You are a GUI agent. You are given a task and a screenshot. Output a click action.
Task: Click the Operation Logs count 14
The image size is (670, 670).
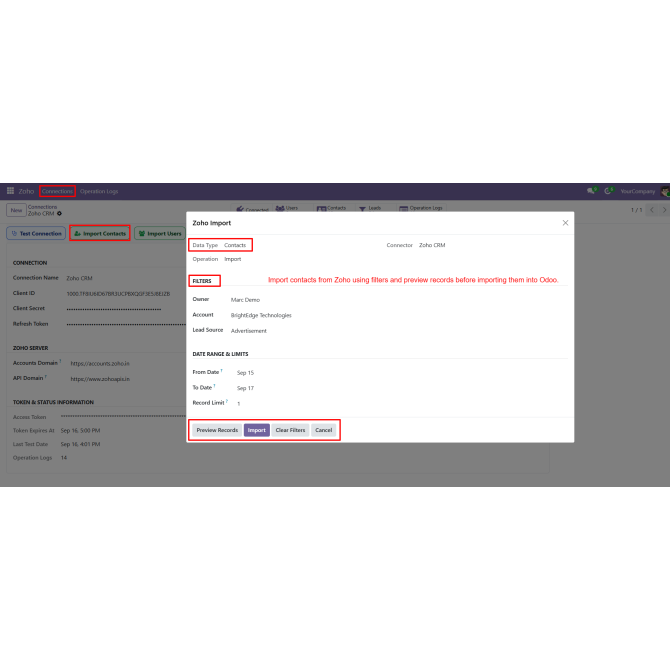64,458
